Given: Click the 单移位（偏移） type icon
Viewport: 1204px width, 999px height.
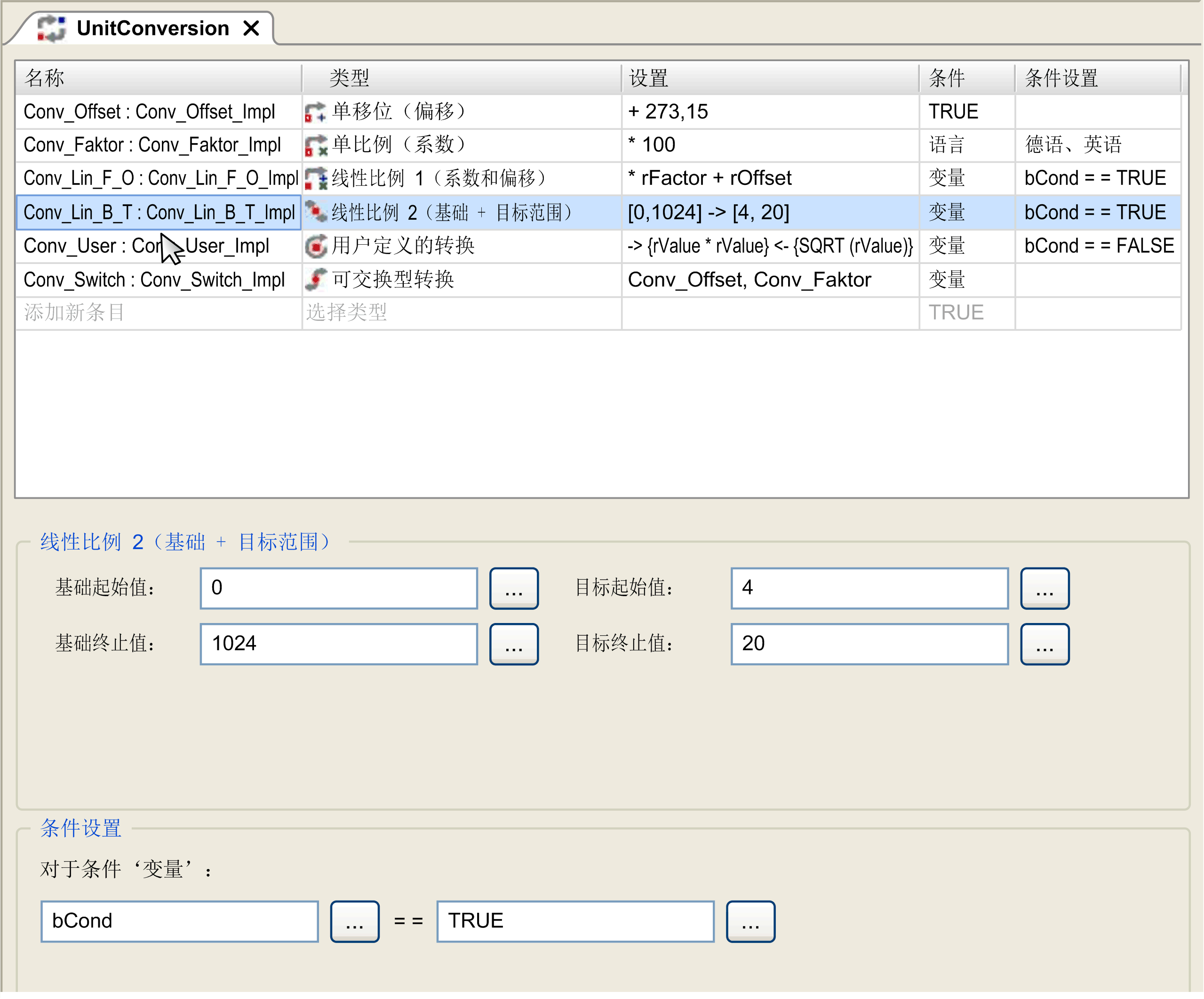Looking at the screenshot, I should [x=315, y=112].
